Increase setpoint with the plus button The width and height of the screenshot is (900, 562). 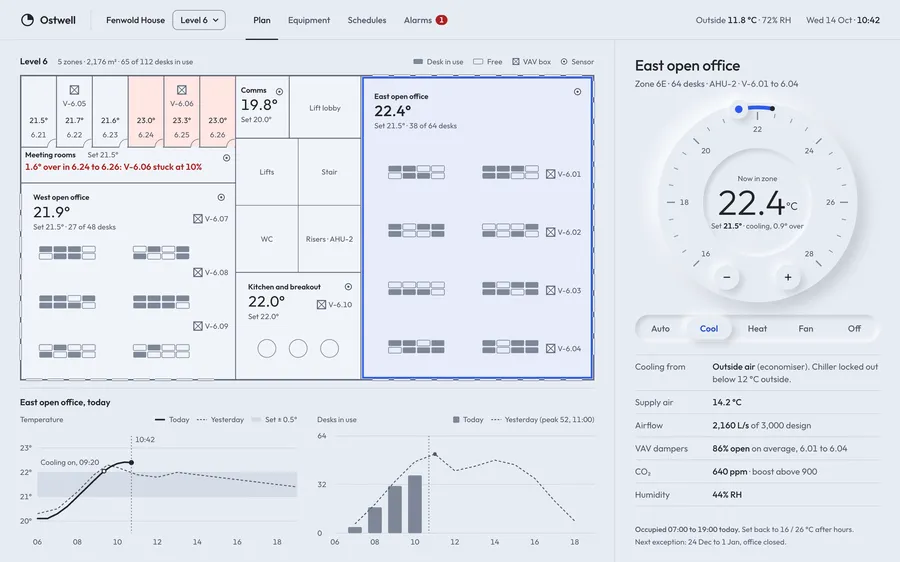(788, 277)
